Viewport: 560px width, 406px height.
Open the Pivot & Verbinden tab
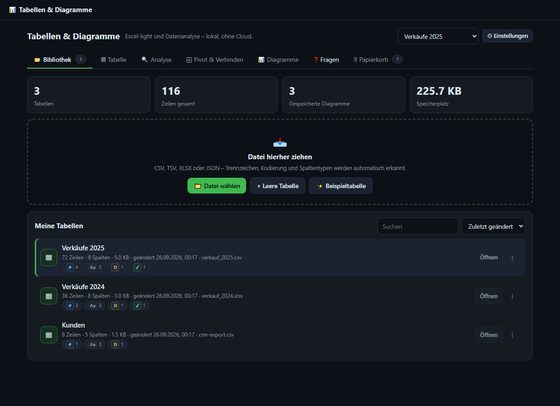[215, 60]
